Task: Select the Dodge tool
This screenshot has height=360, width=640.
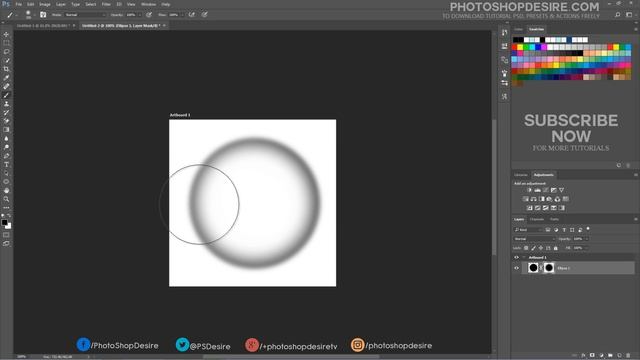Action: tap(6, 147)
